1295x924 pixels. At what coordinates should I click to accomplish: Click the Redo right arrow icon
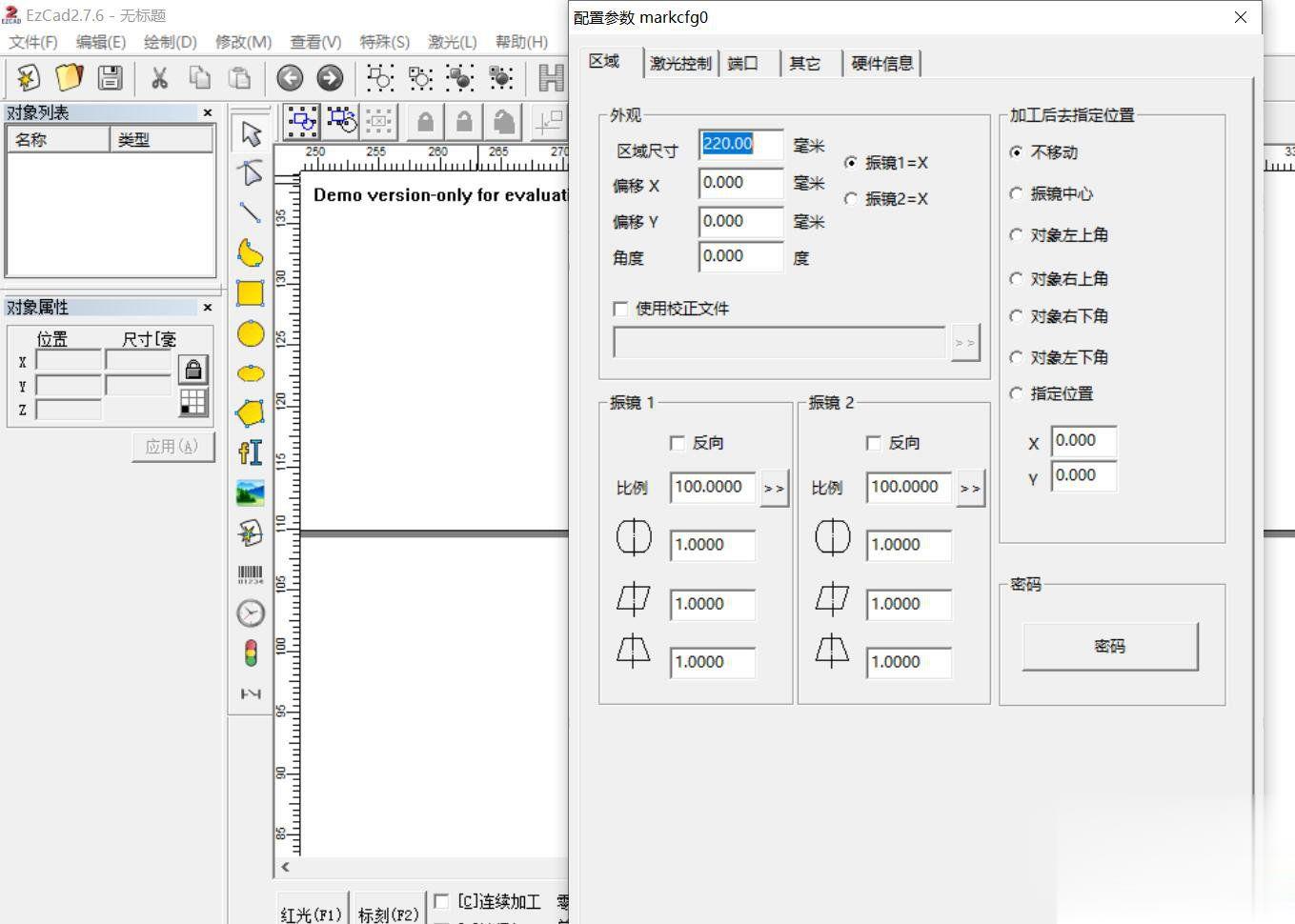click(x=330, y=77)
